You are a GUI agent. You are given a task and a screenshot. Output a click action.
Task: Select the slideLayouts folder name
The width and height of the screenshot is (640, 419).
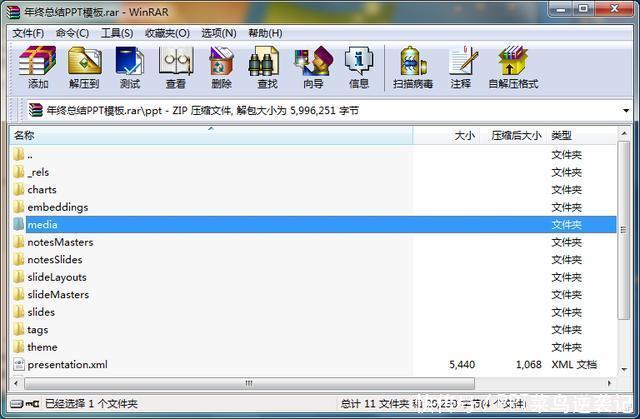pos(57,277)
